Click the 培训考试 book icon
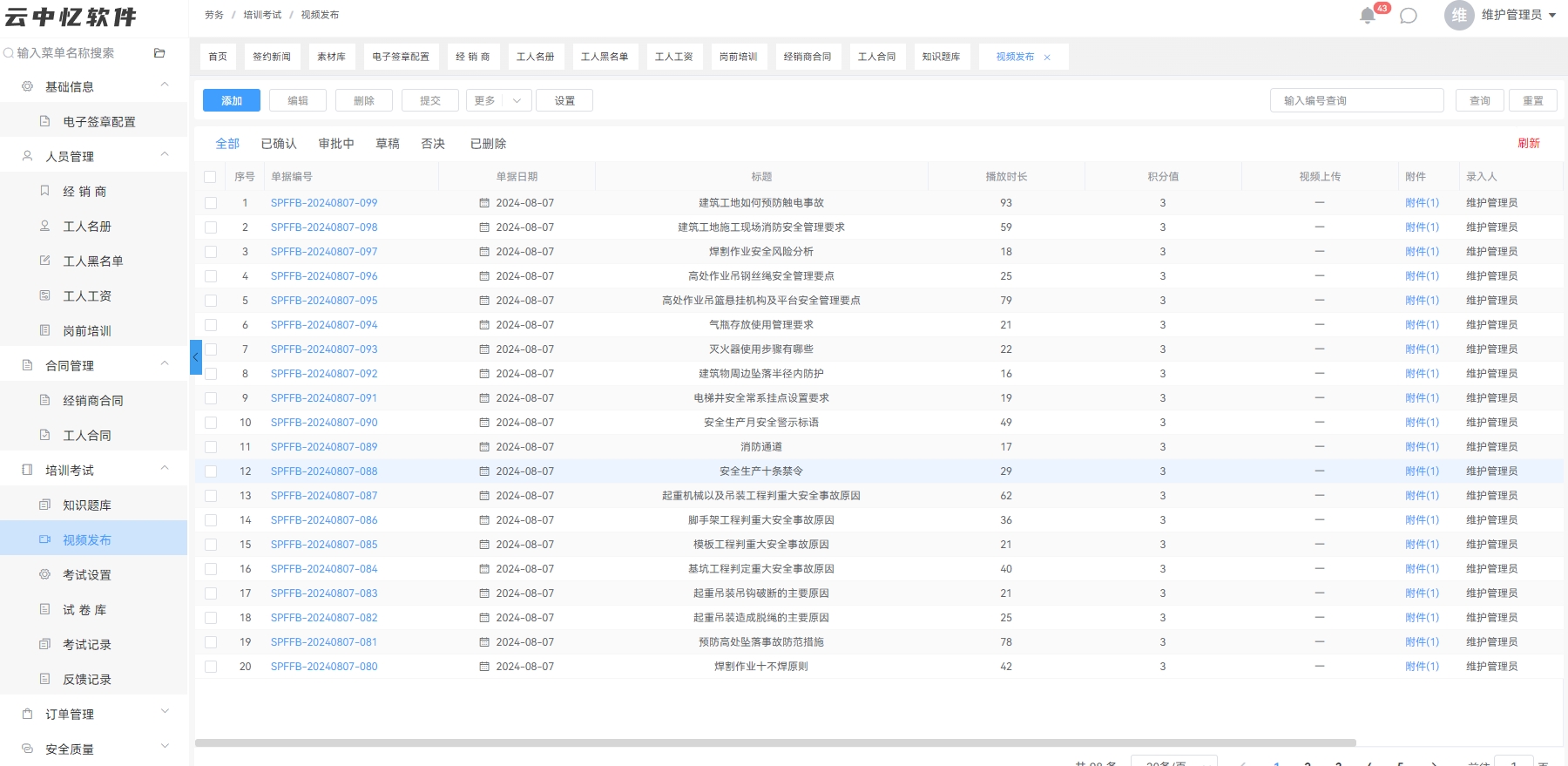This screenshot has height=766, width=1568. tap(27, 470)
